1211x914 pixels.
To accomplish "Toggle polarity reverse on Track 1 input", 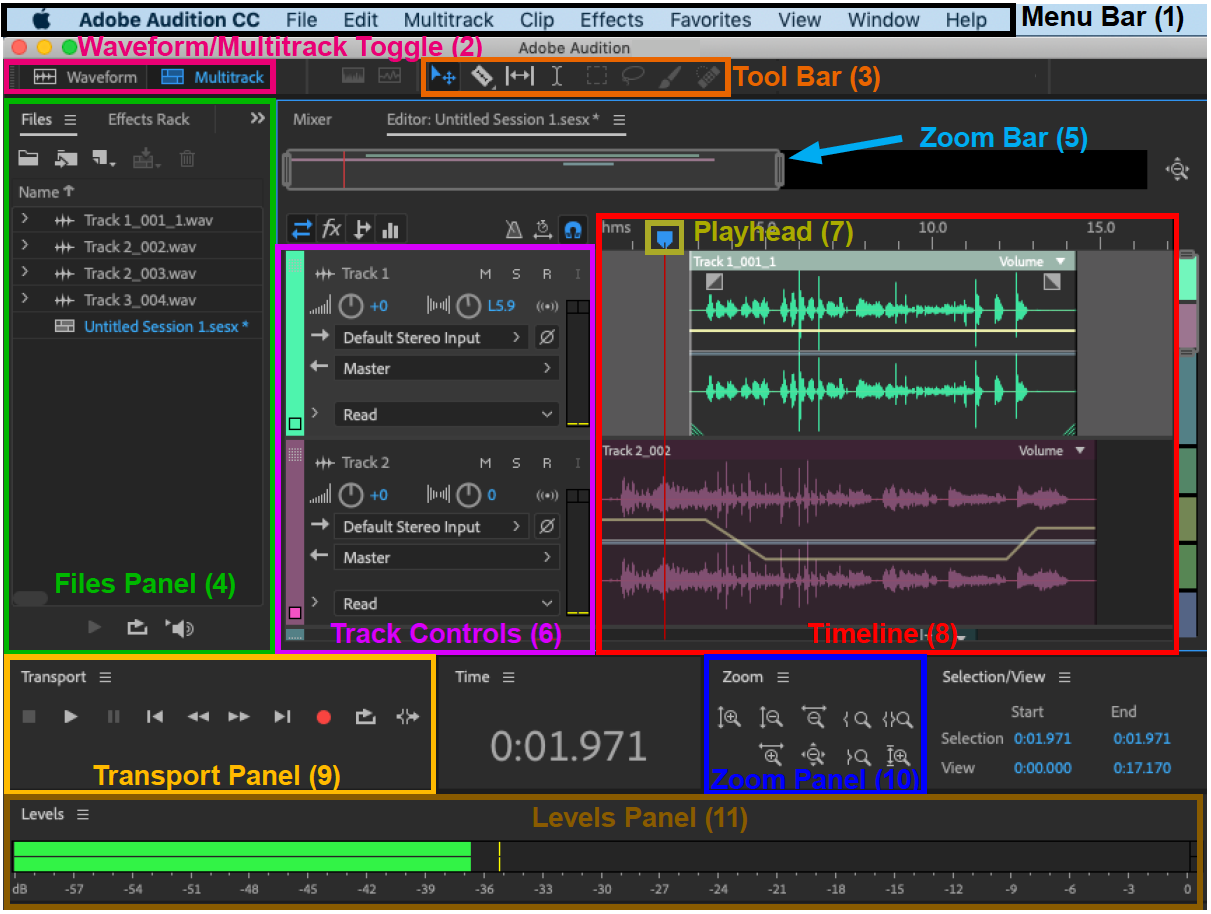I will pyautogui.click(x=546, y=338).
